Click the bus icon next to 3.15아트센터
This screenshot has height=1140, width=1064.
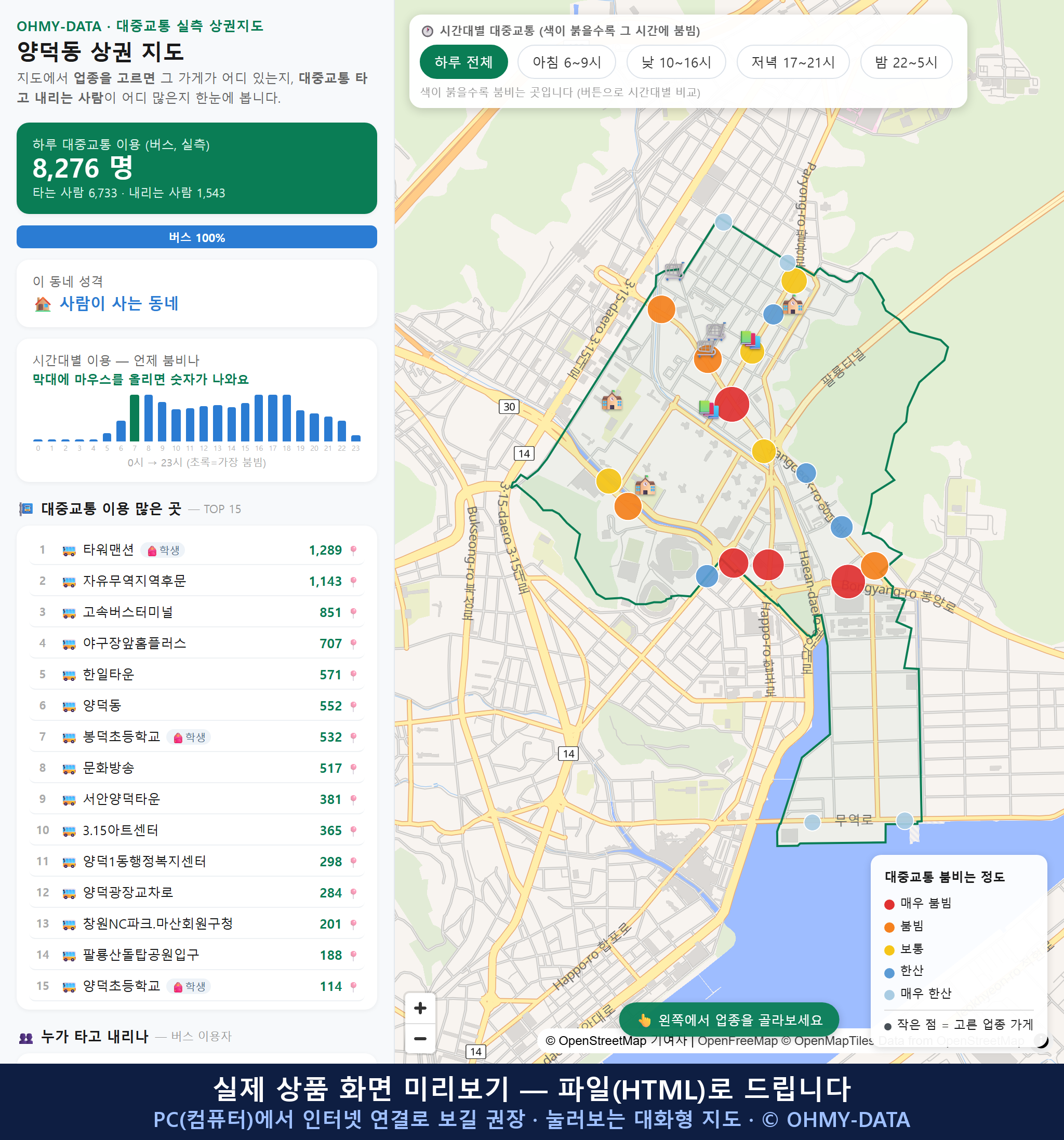[69, 831]
